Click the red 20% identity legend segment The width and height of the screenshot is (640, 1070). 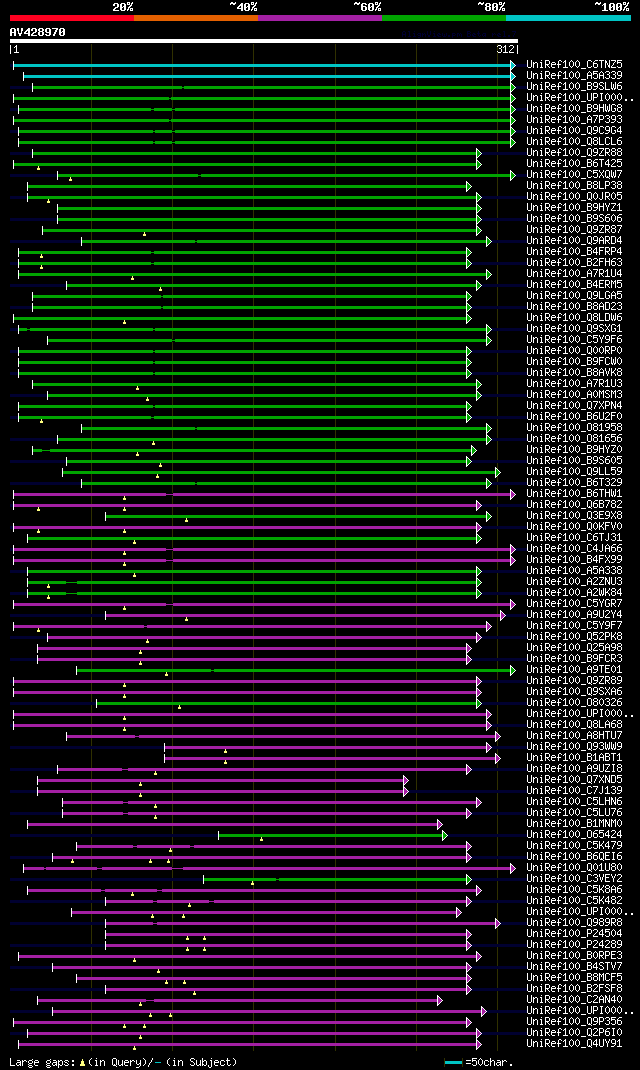(72, 18)
